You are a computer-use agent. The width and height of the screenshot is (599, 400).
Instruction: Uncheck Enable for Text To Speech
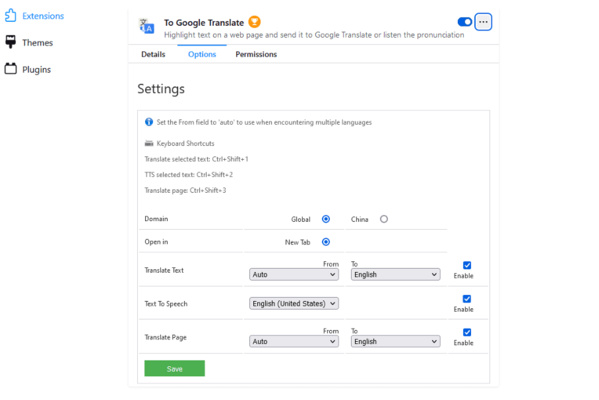click(467, 299)
